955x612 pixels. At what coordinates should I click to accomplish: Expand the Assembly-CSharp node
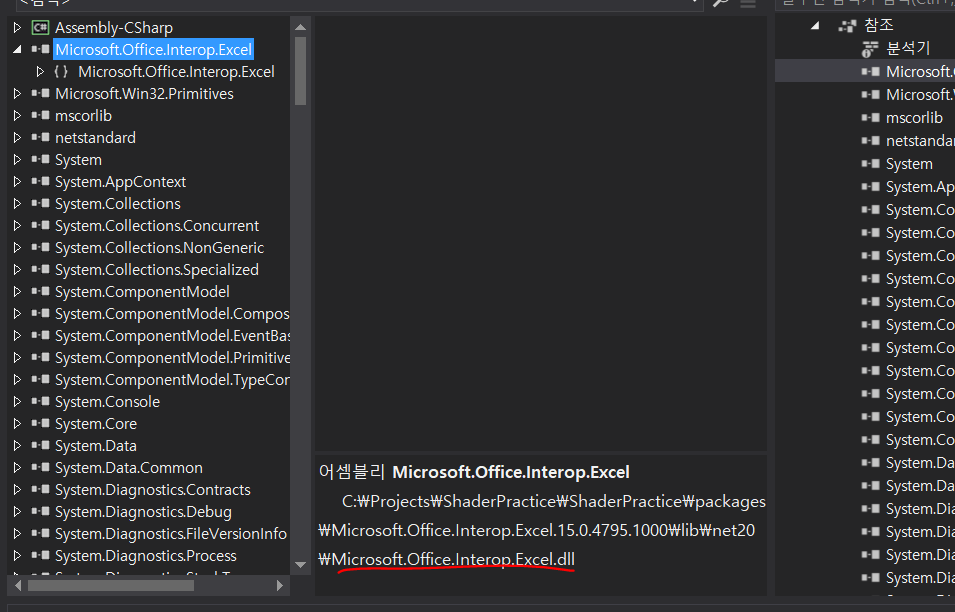[x=17, y=27]
